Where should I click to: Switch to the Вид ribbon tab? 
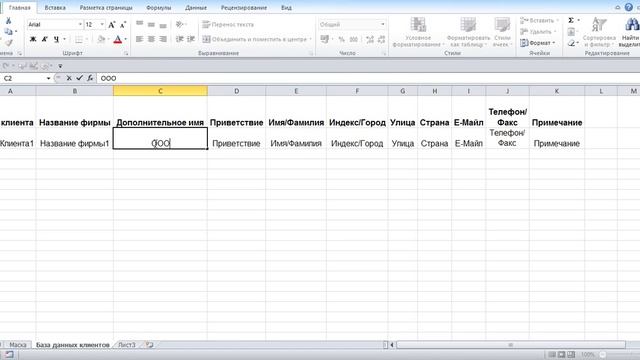click(x=287, y=8)
